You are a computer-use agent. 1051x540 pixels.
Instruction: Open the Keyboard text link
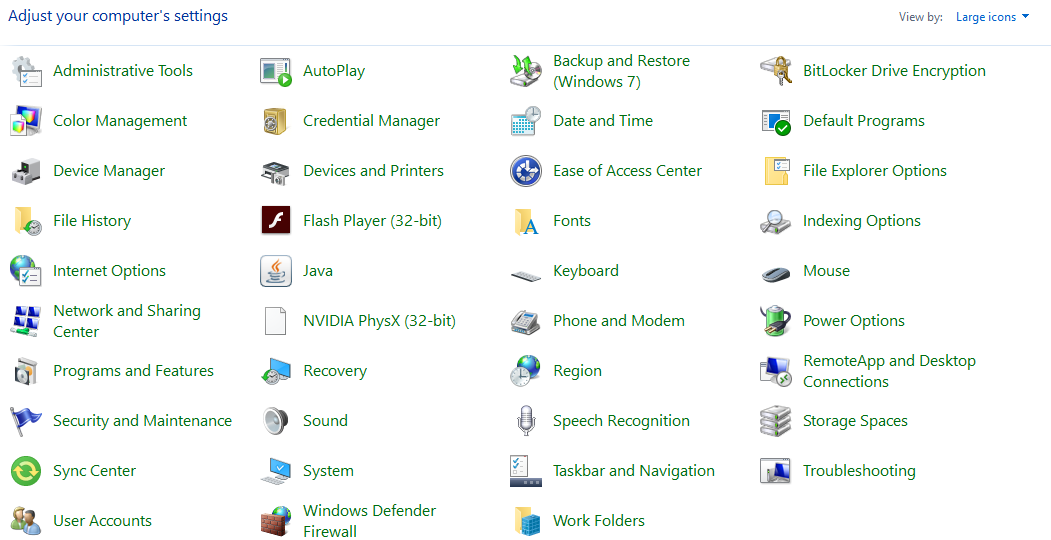(586, 271)
